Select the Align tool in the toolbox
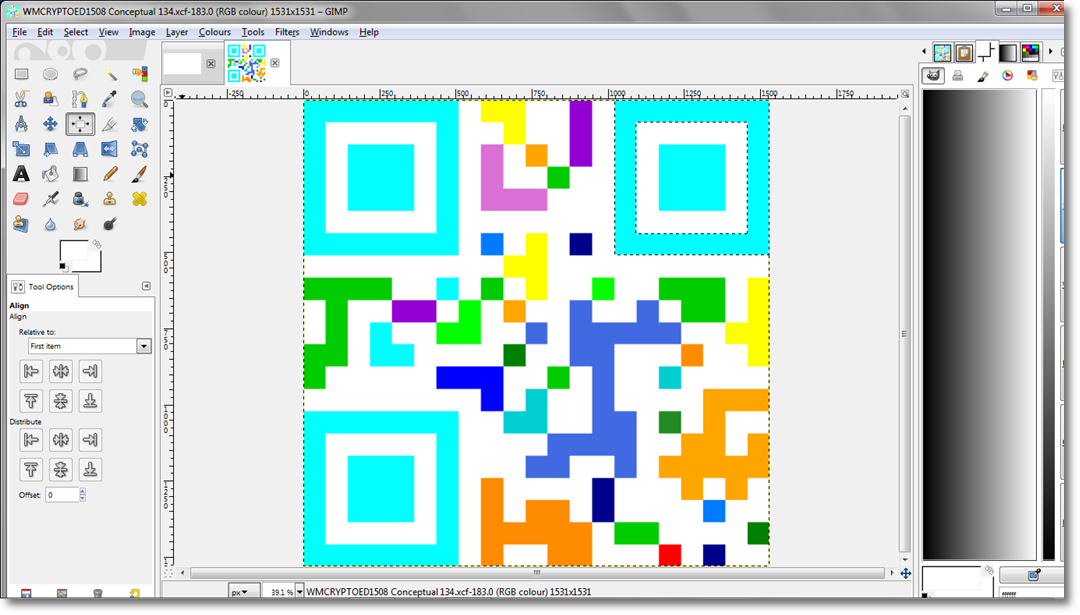Image resolution: width=1080 pixels, height=615 pixels. click(x=80, y=124)
